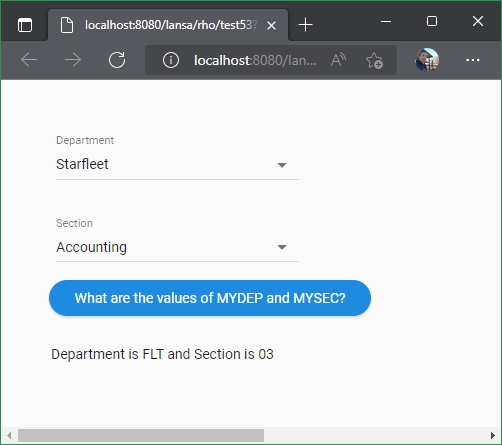Image resolution: width=502 pixels, height=445 pixels.
Task: View site information icon
Action: pos(171,60)
